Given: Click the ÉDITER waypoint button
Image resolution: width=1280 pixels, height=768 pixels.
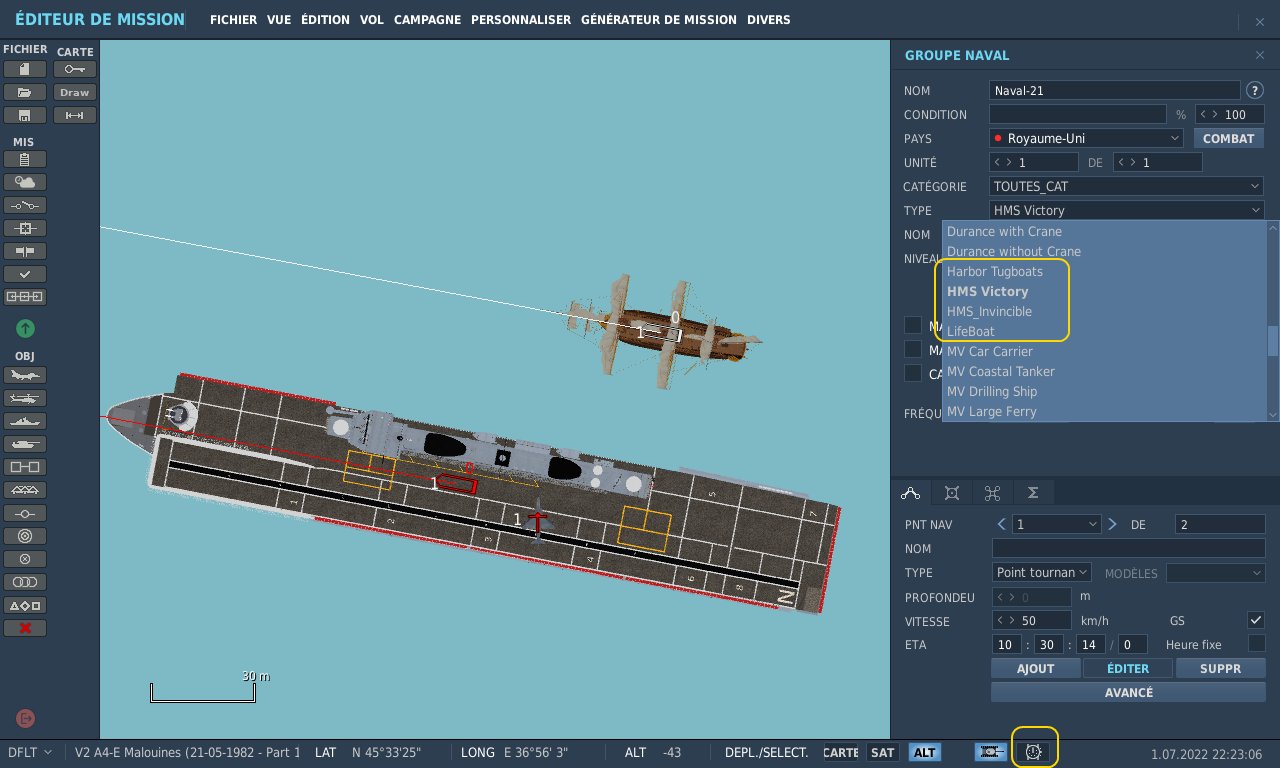Looking at the screenshot, I should [1128, 668].
